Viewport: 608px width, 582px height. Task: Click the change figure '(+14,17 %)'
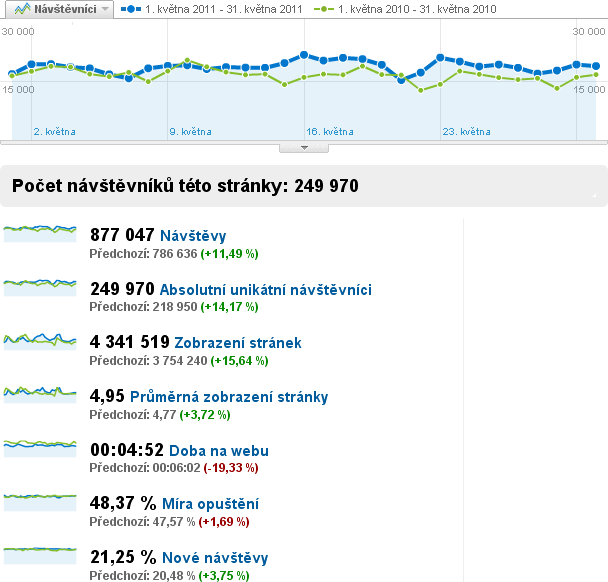pos(230,307)
